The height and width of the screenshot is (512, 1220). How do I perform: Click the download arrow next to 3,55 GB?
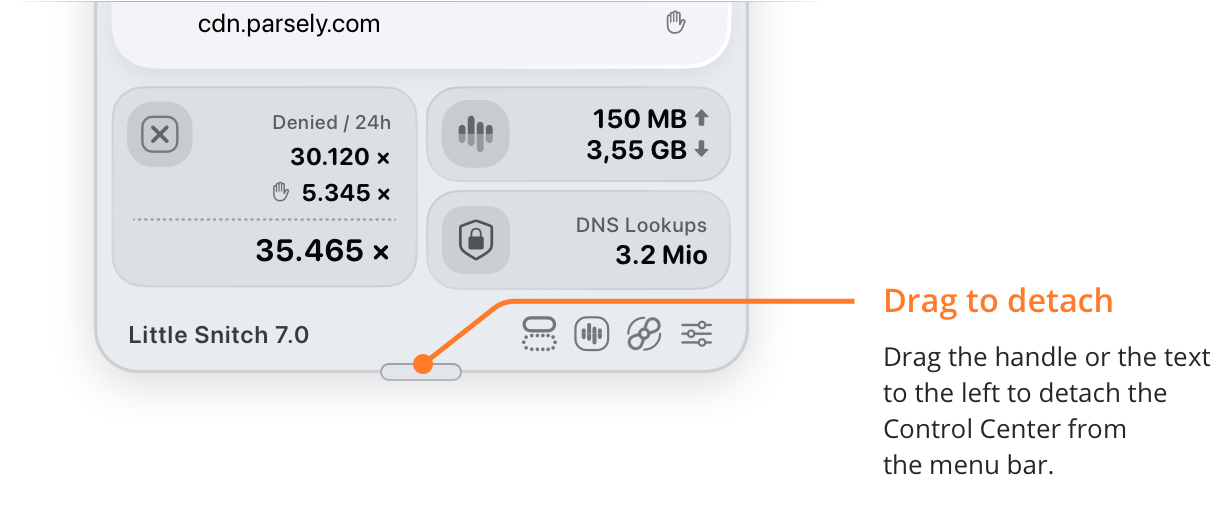(701, 150)
